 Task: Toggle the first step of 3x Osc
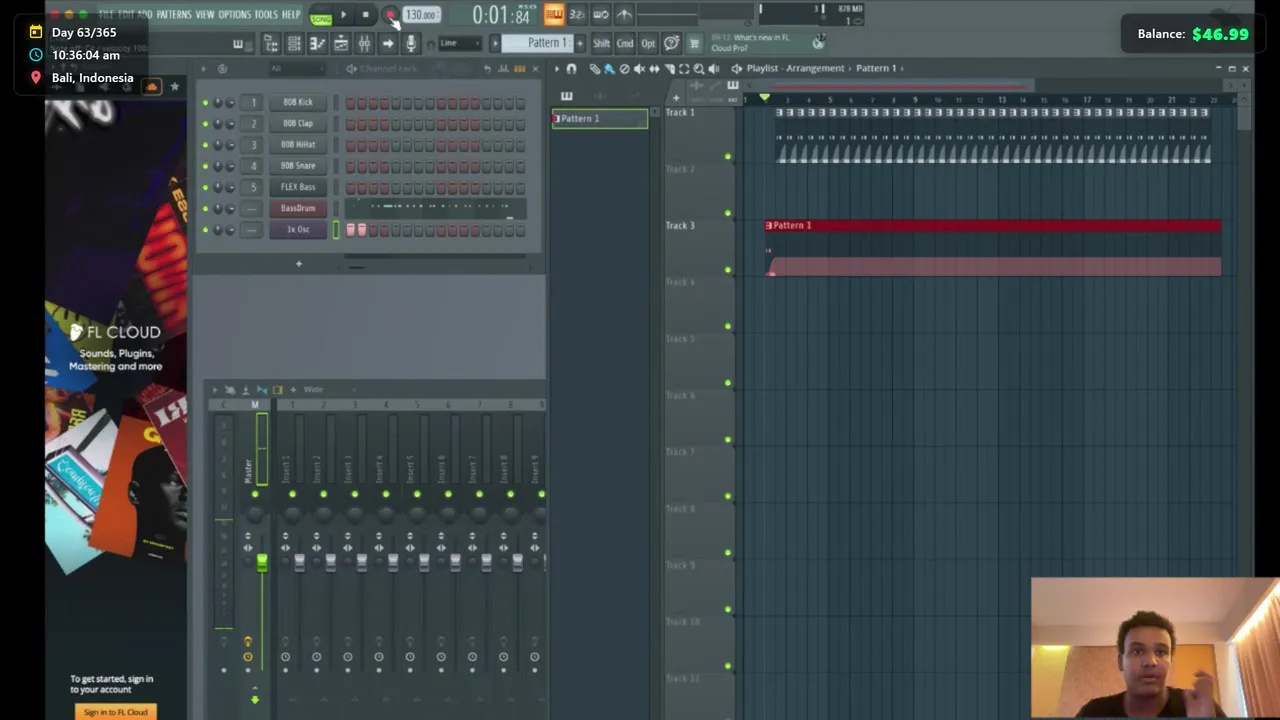coord(351,230)
